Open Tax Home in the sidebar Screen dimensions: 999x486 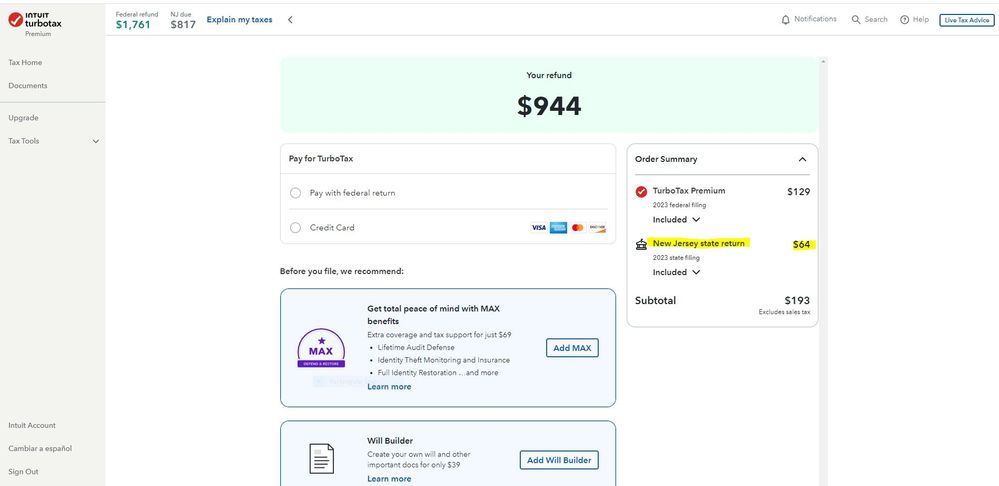[x=25, y=62]
